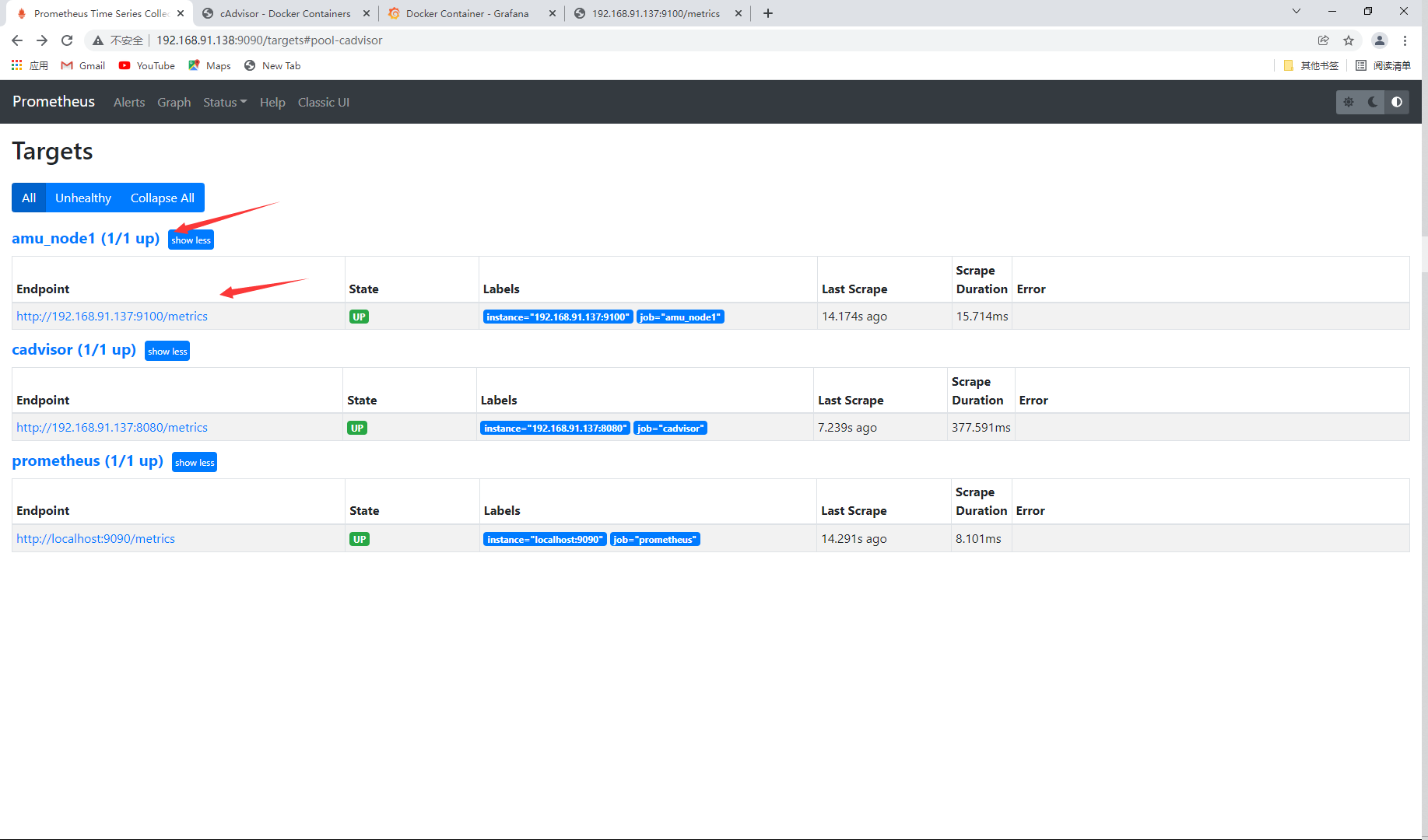Screen dimensions: 1428x840
Task: Open the Apps bookmark shortcut
Action: (30, 65)
